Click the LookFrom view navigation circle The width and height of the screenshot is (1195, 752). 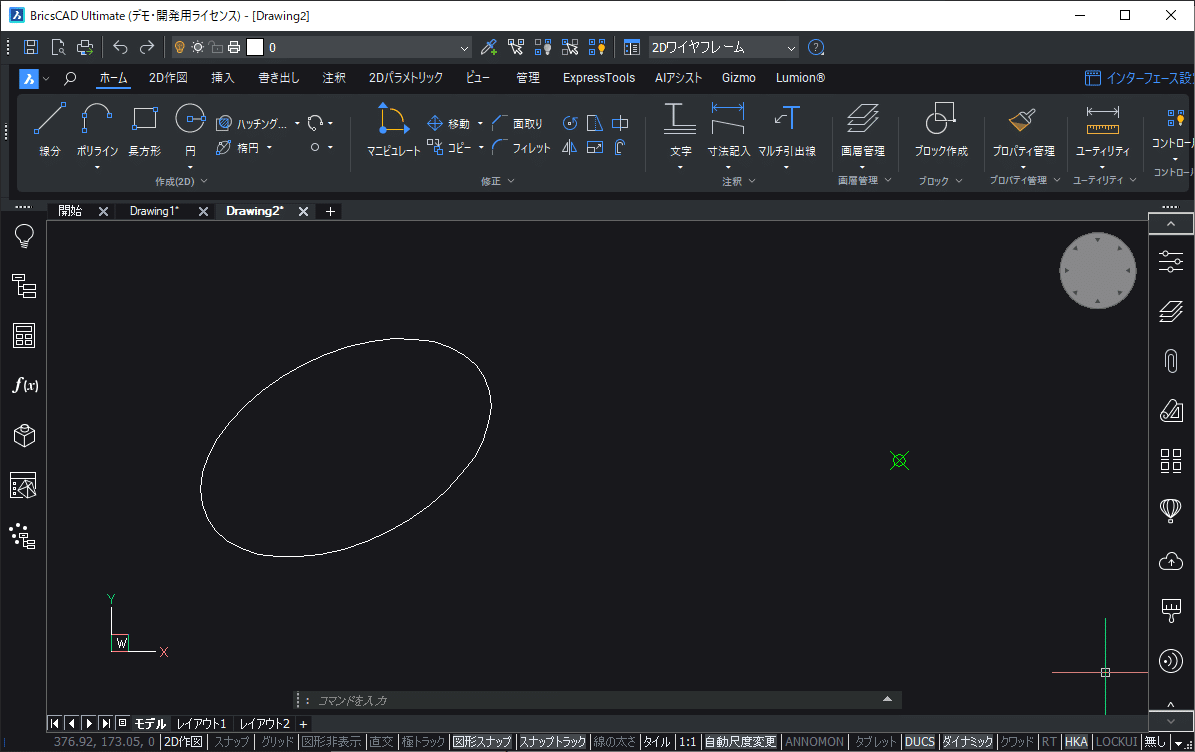pyautogui.click(x=1097, y=270)
